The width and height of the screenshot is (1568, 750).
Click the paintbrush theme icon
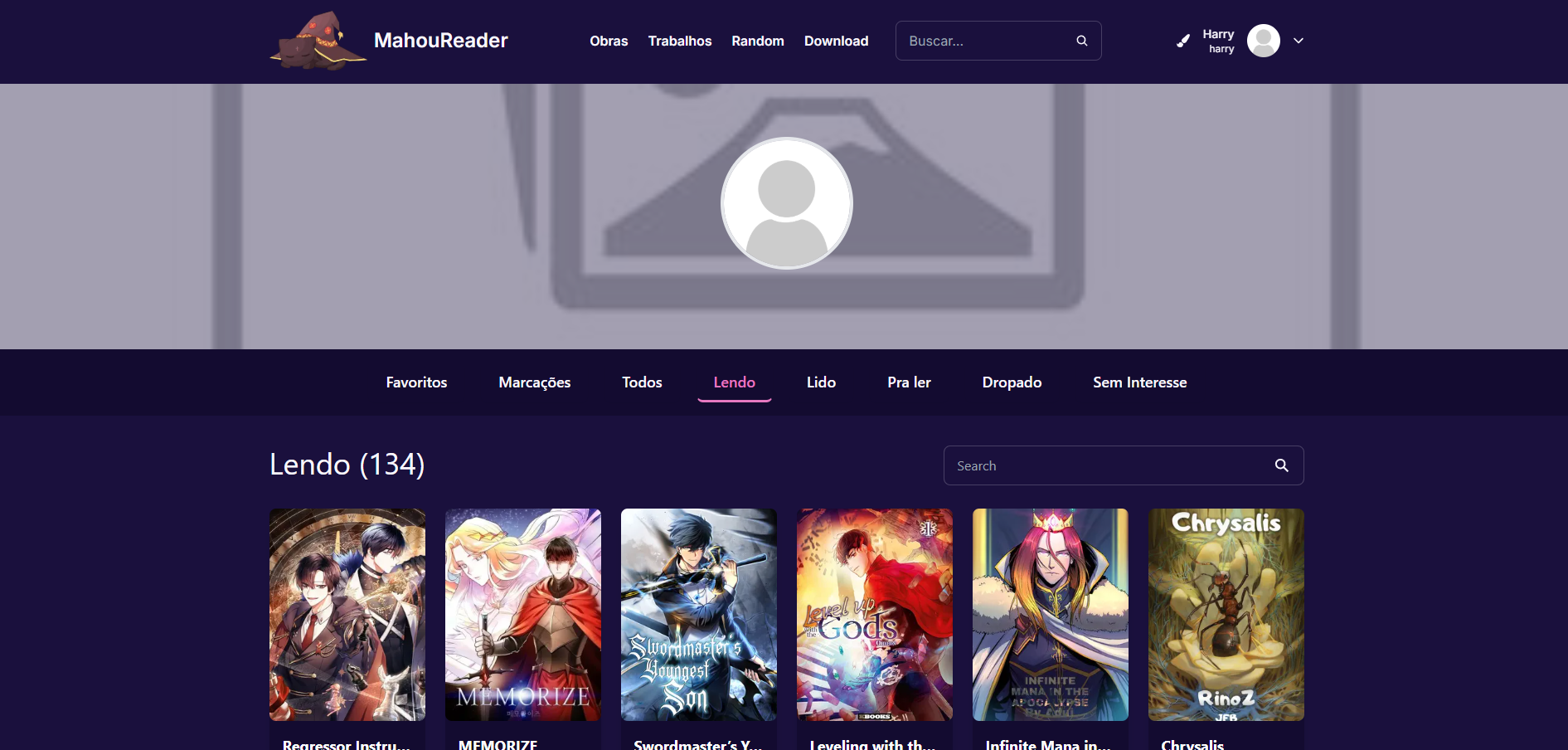pyautogui.click(x=1183, y=41)
